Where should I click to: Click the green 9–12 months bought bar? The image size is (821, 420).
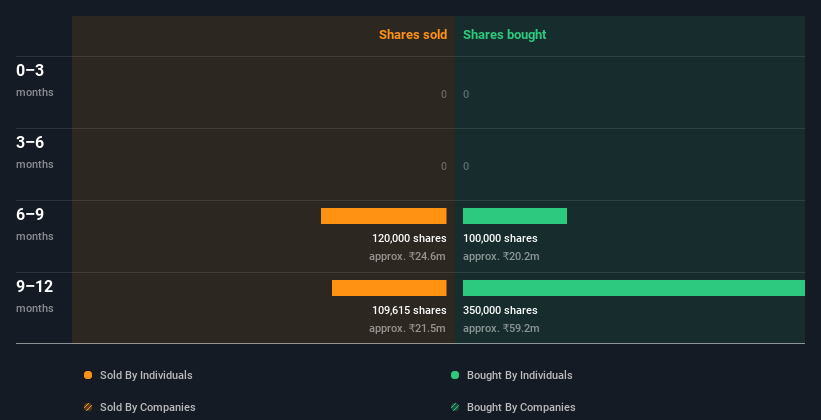point(634,288)
